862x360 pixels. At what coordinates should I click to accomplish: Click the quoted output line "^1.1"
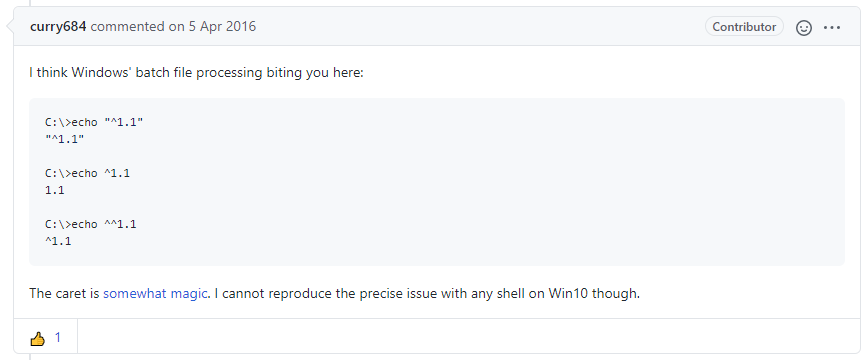pyautogui.click(x=64, y=140)
